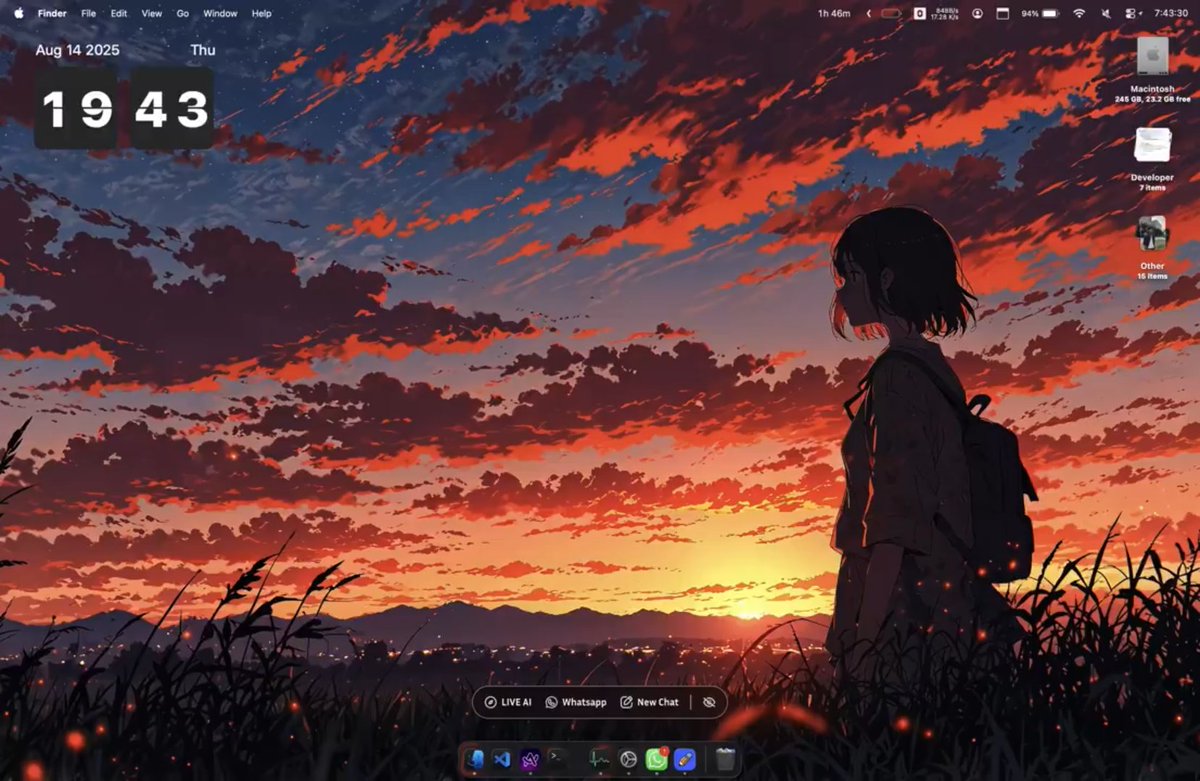This screenshot has height=781, width=1200.
Task: Click the 7:43:30 clock in menu bar
Action: tap(1170, 14)
